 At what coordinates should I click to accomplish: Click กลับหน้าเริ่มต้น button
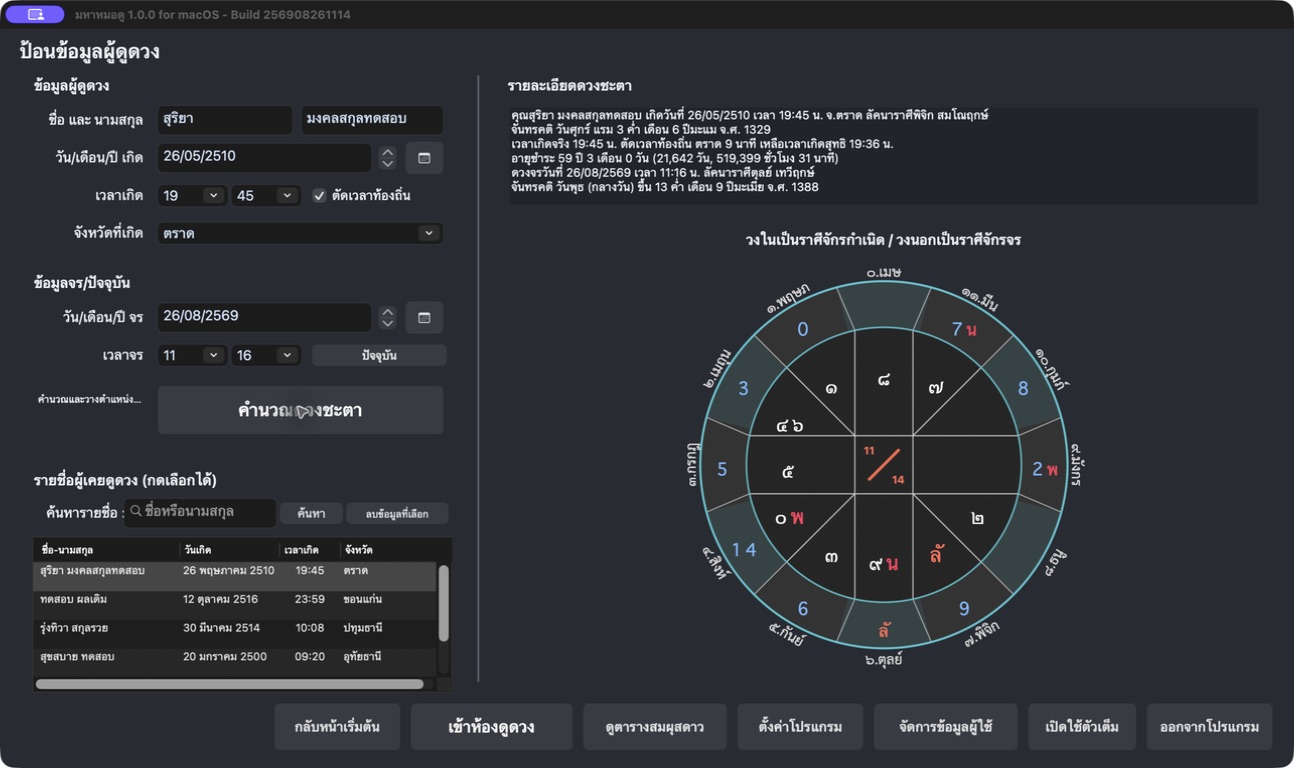pyautogui.click(x=337, y=727)
